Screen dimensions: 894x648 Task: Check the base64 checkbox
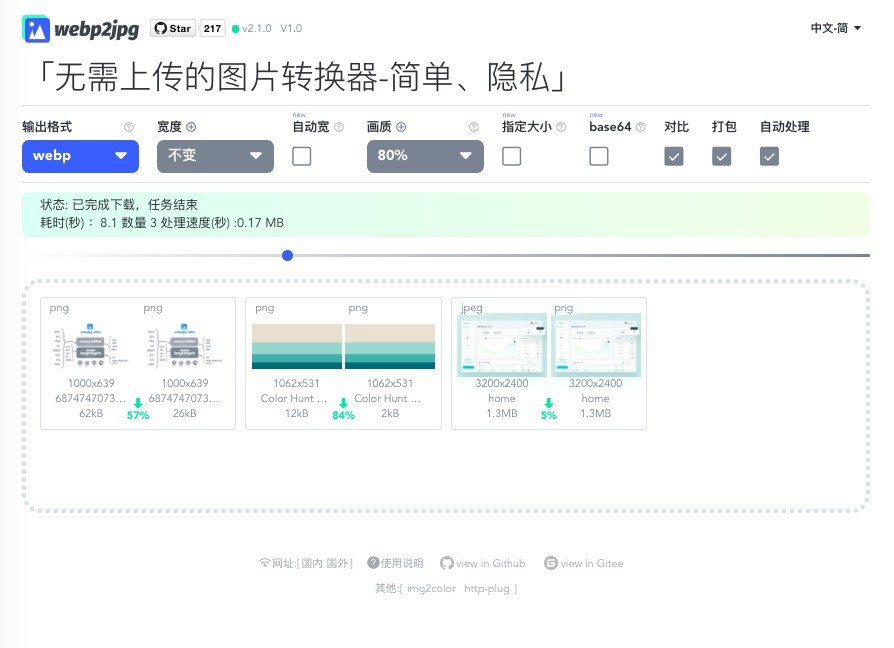coord(599,156)
